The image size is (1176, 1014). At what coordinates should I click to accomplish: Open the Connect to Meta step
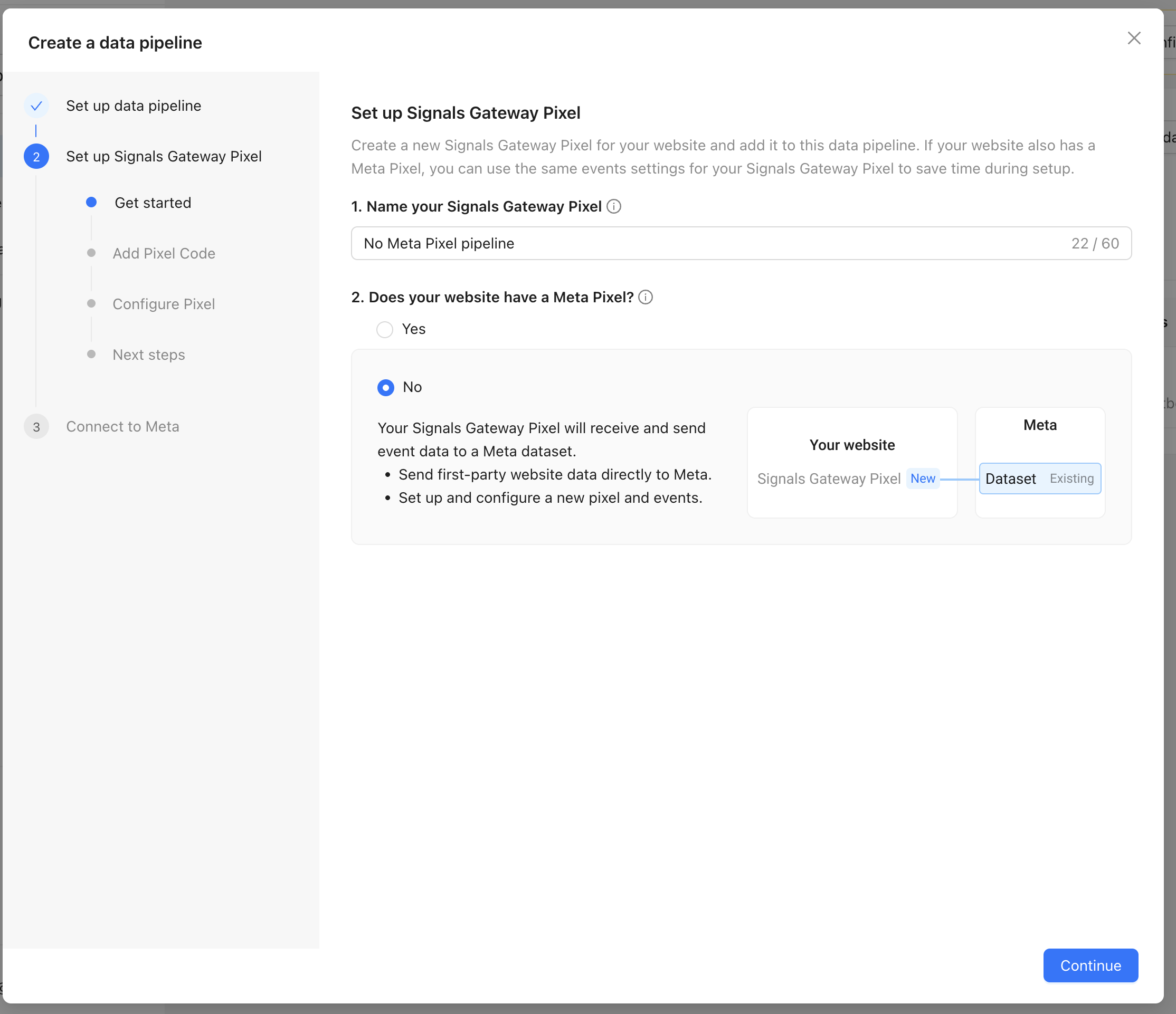coord(122,427)
